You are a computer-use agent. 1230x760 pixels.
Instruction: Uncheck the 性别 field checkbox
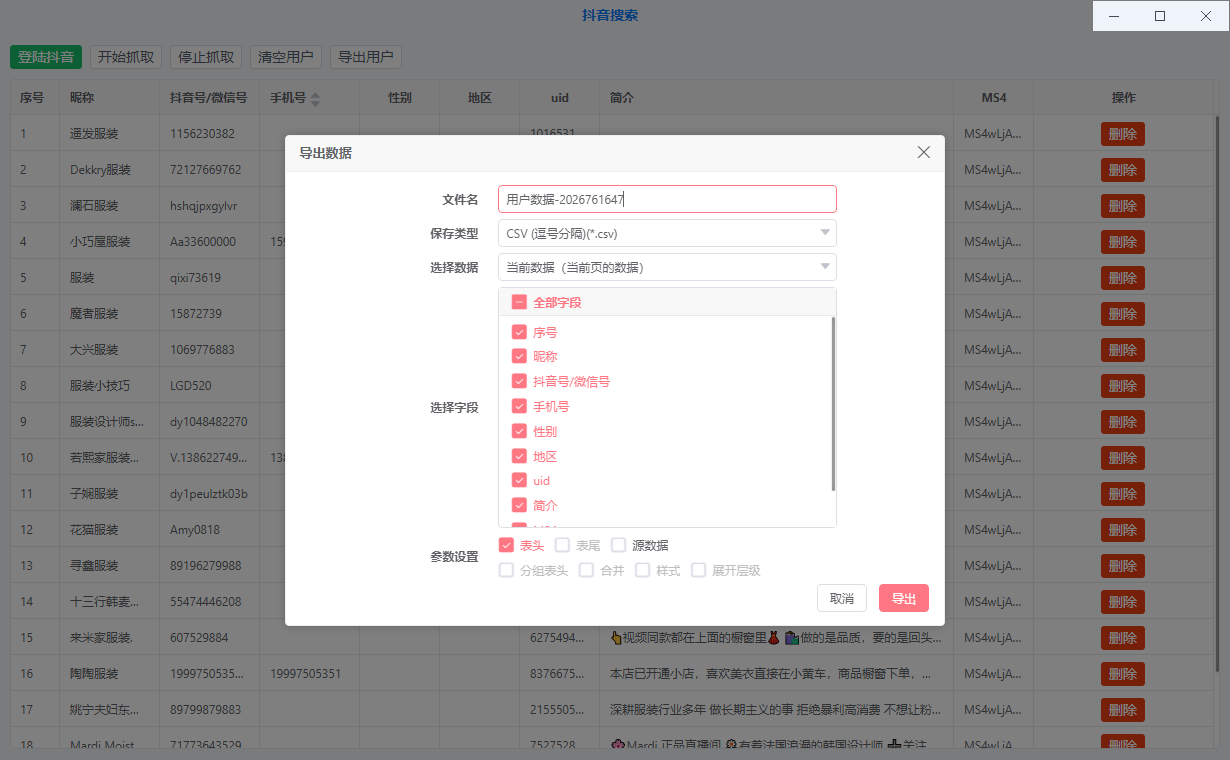click(x=519, y=431)
